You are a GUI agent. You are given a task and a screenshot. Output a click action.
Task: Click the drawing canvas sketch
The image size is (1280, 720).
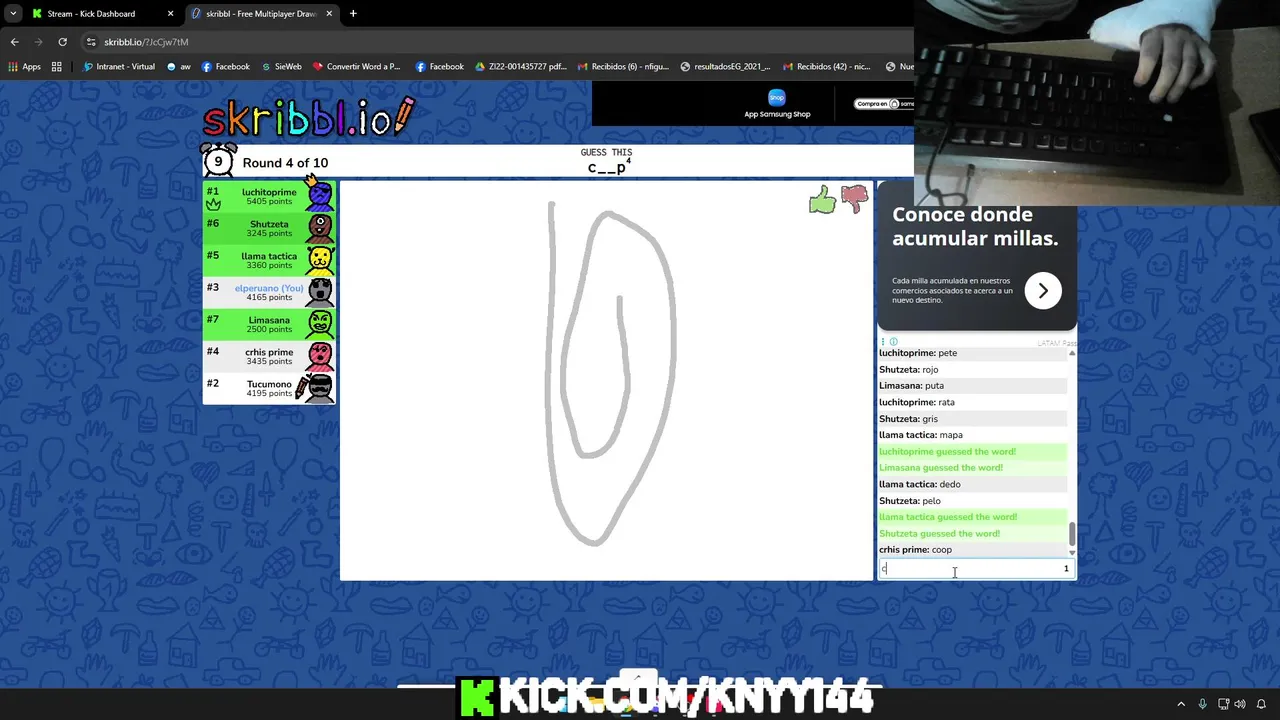coord(610,375)
